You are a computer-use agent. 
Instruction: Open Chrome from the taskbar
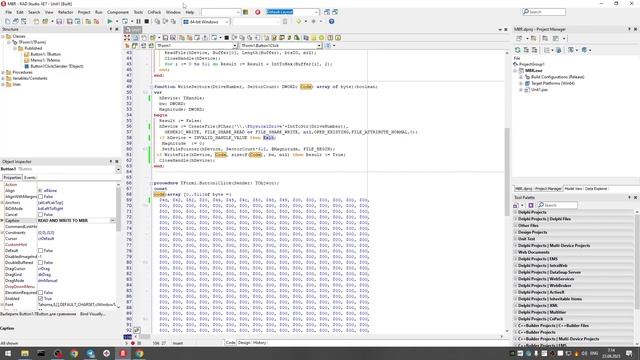click(74, 353)
